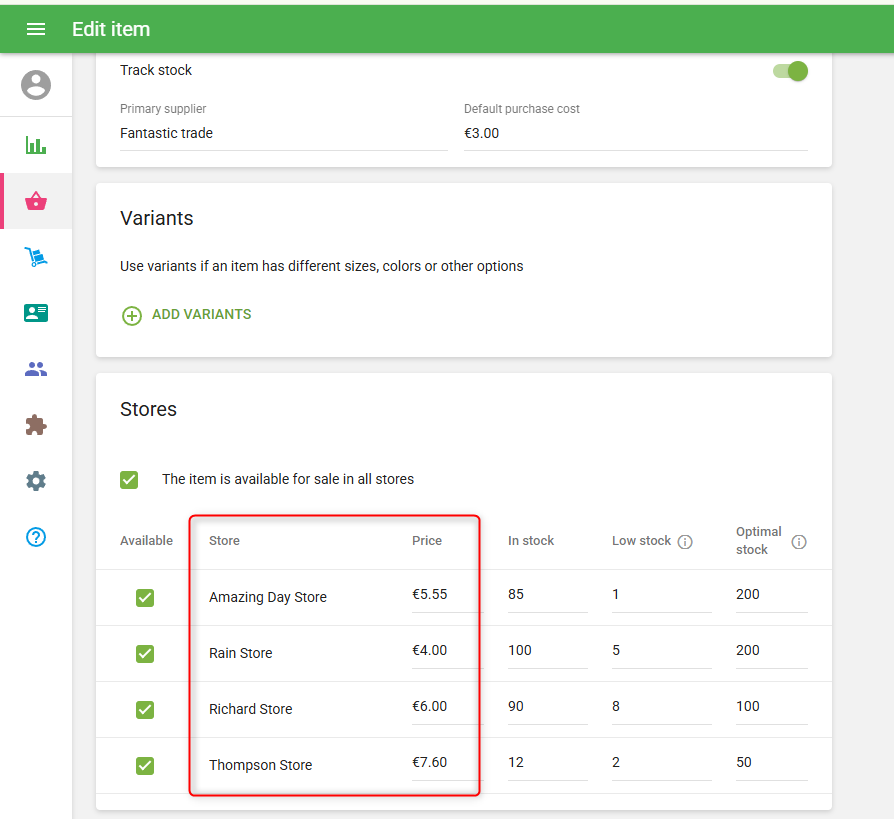The width and height of the screenshot is (894, 819).
Task: Show the Low stock info tooltip icon
Action: tap(685, 541)
